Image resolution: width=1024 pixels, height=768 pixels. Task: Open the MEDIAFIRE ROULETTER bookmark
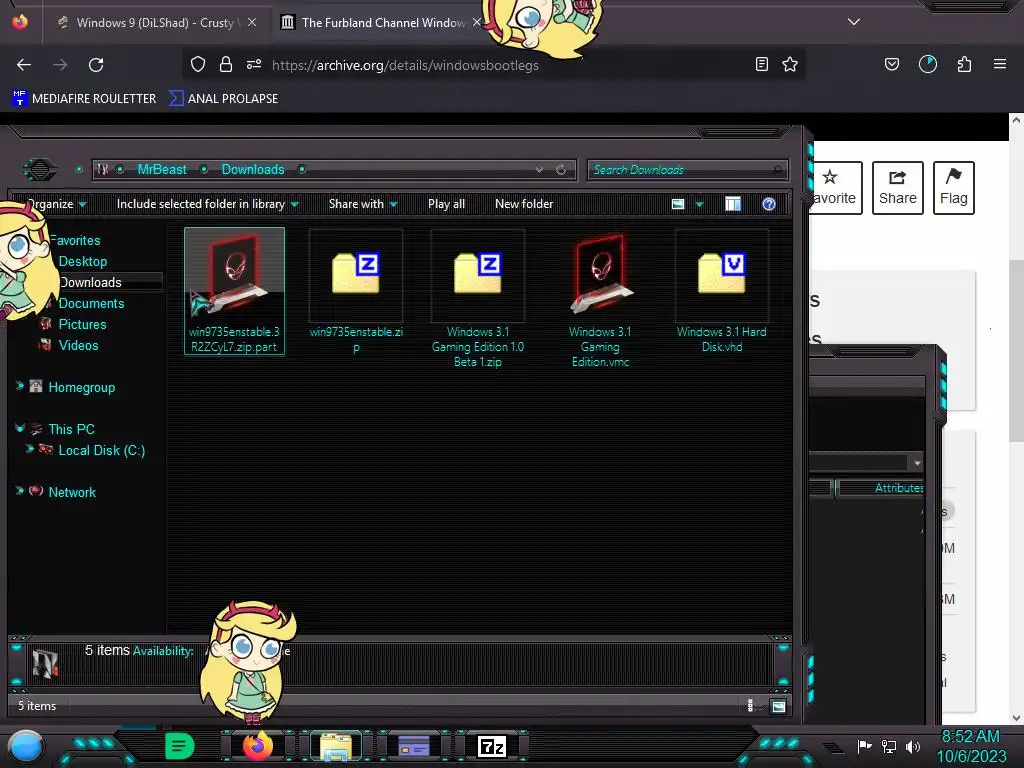[85, 98]
